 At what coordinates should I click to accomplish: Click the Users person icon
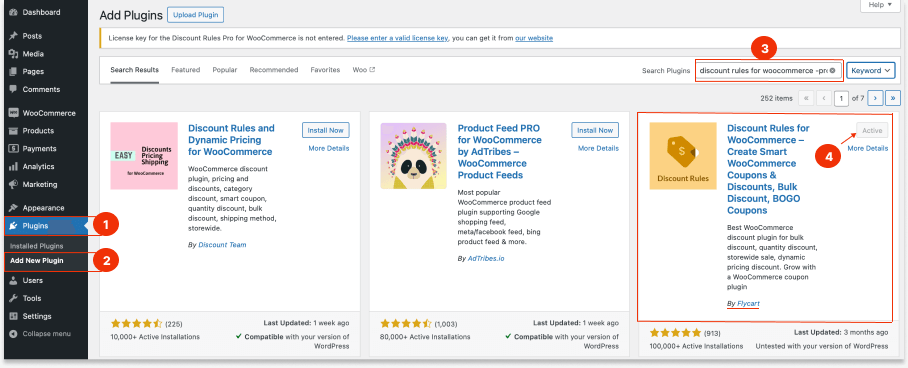click(x=13, y=280)
